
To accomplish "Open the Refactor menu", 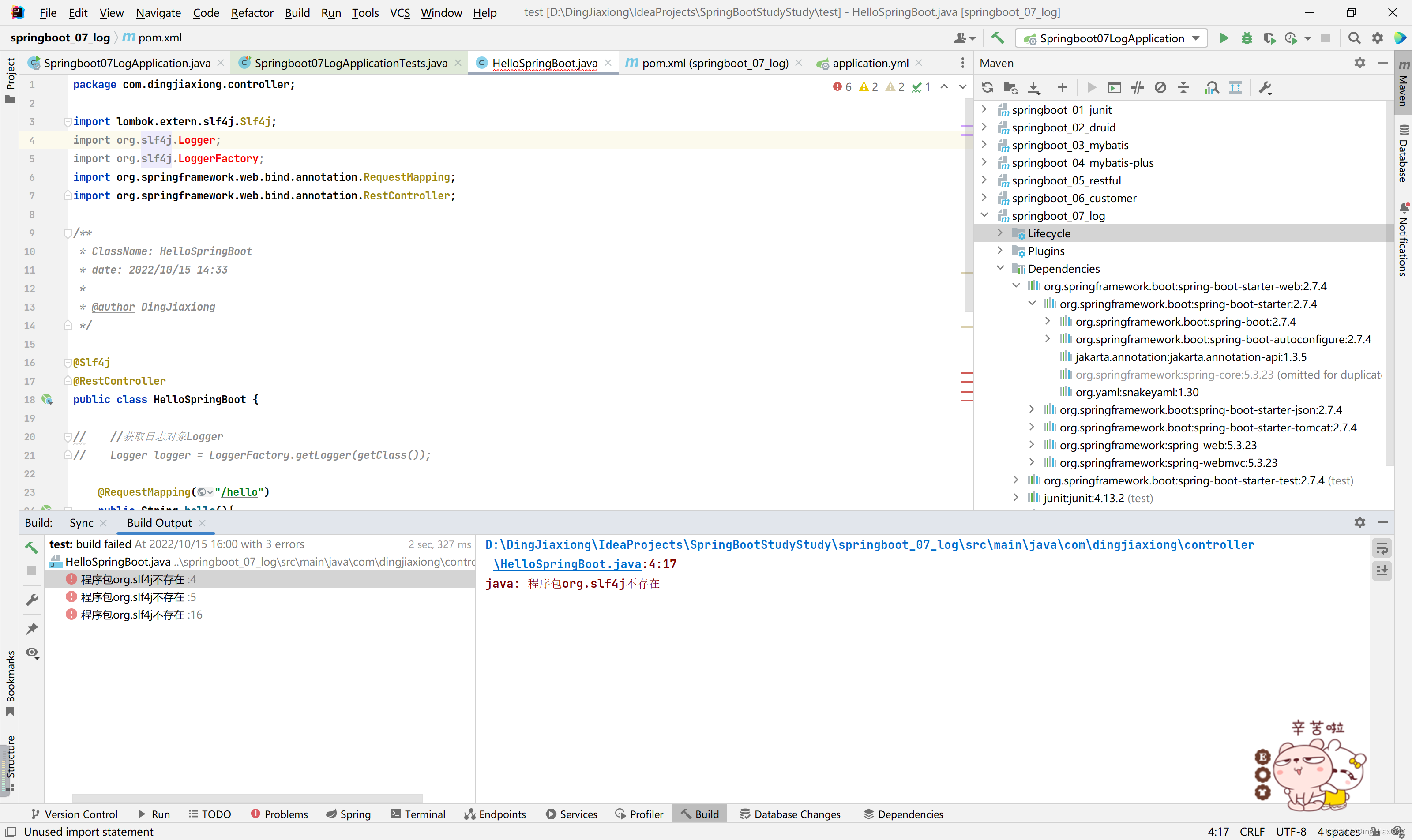I will [252, 12].
